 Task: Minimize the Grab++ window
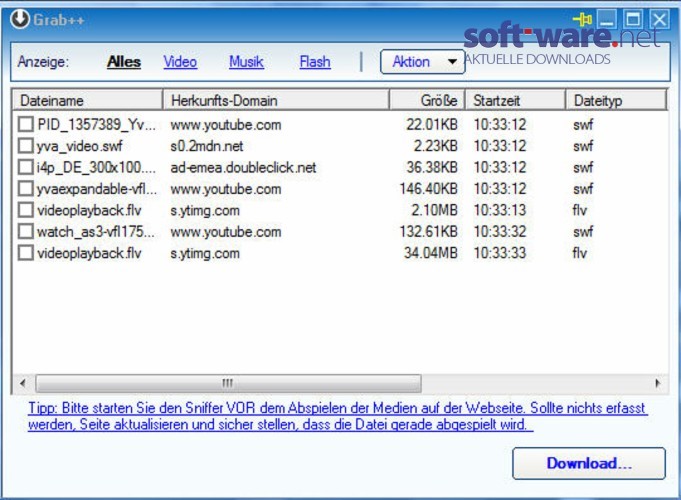click(607, 20)
